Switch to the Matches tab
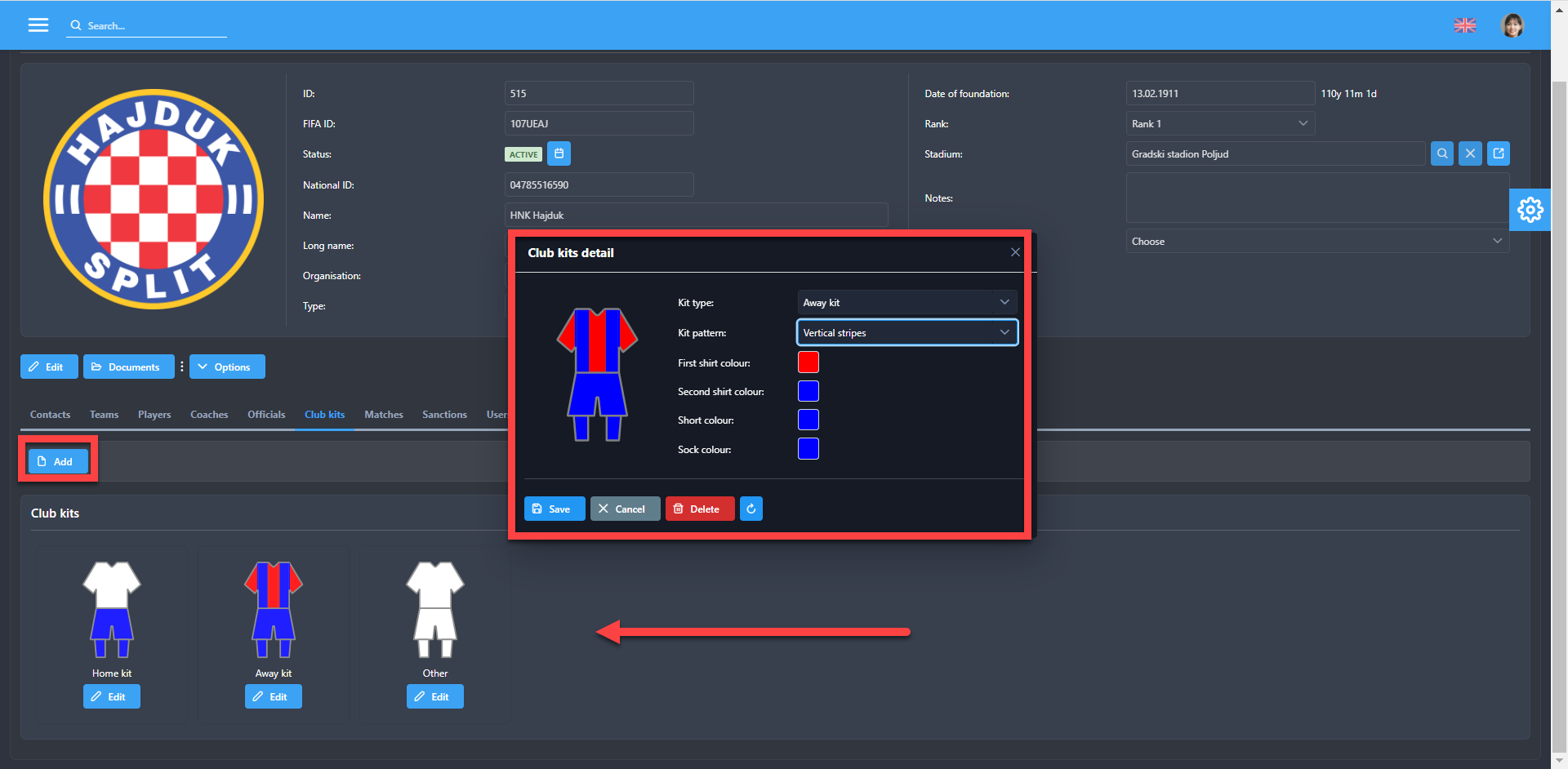The width and height of the screenshot is (1568, 769). [x=384, y=415]
